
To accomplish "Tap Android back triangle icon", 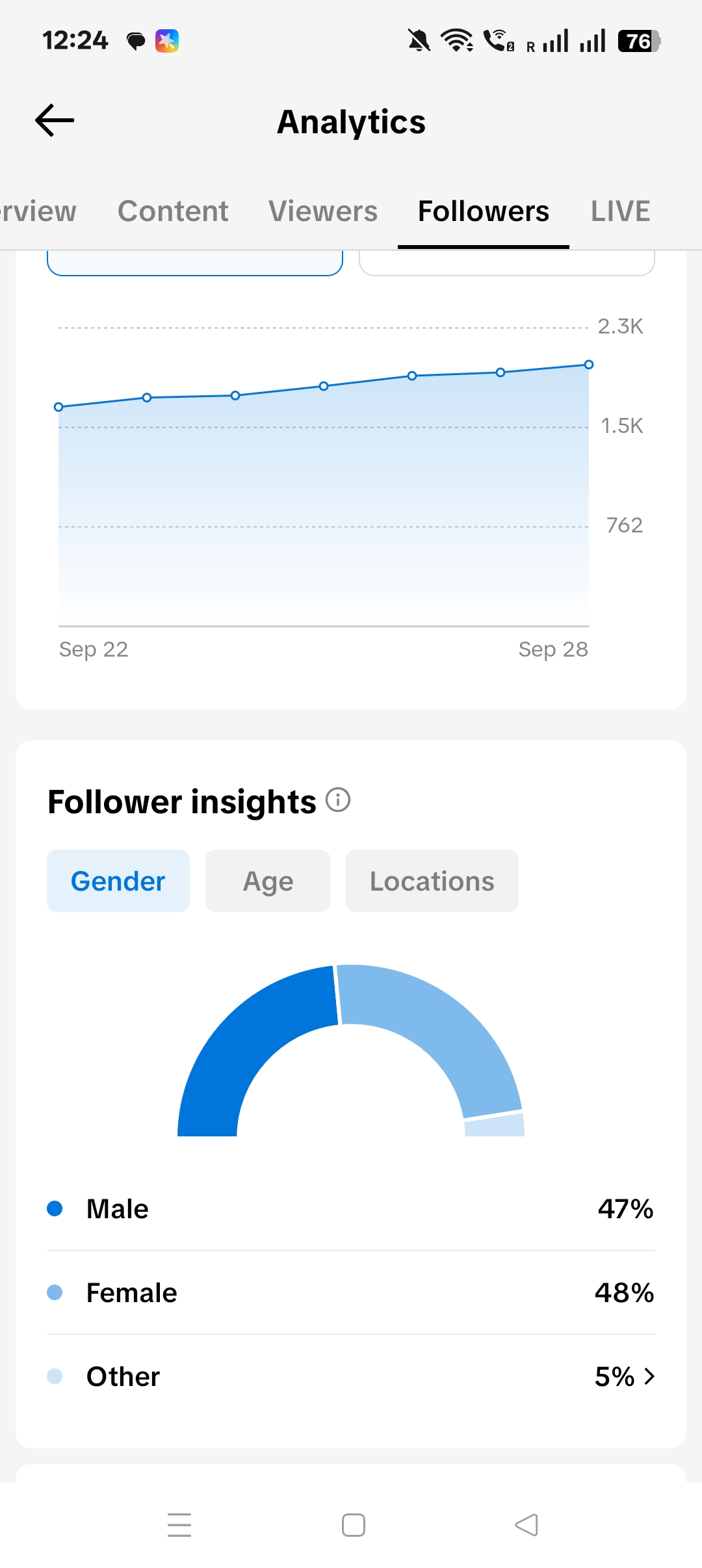I will coord(526,1524).
